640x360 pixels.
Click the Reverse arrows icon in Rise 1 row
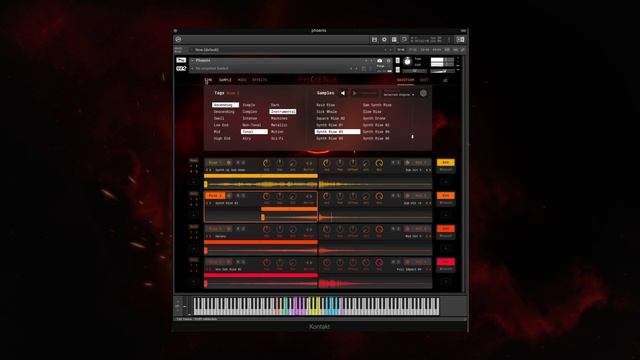[309, 163]
